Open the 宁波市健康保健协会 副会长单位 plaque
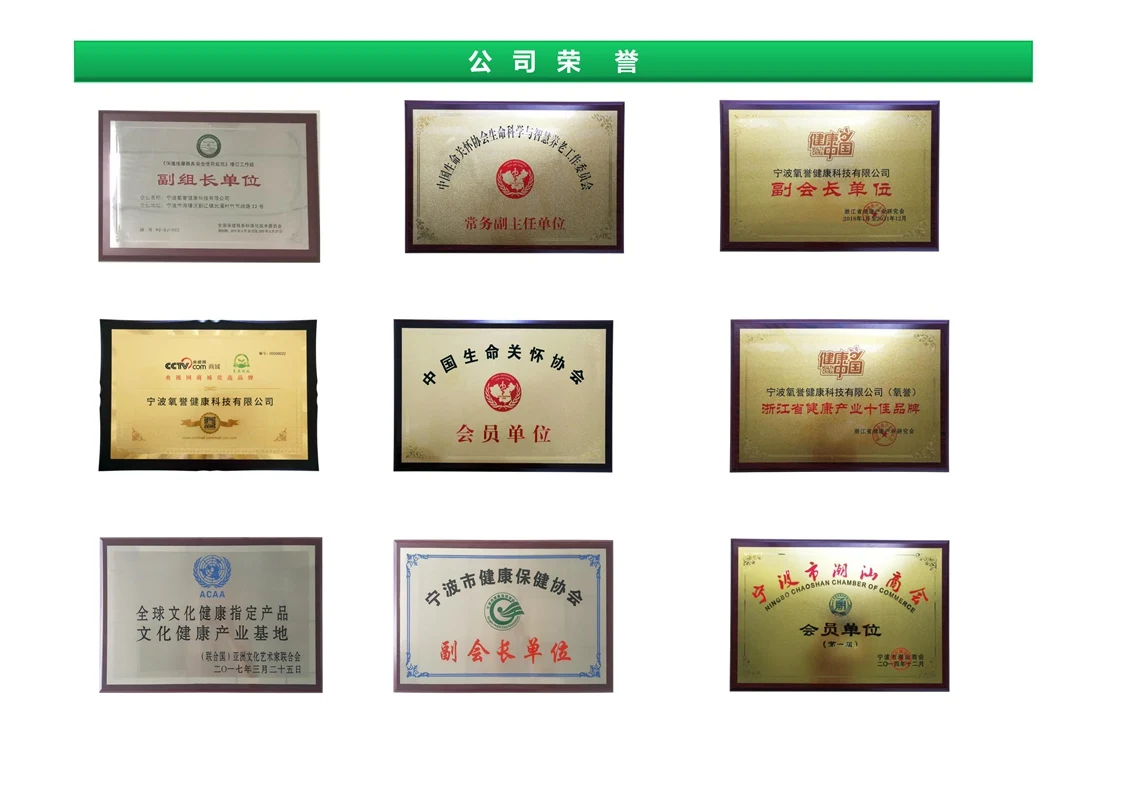 point(503,616)
